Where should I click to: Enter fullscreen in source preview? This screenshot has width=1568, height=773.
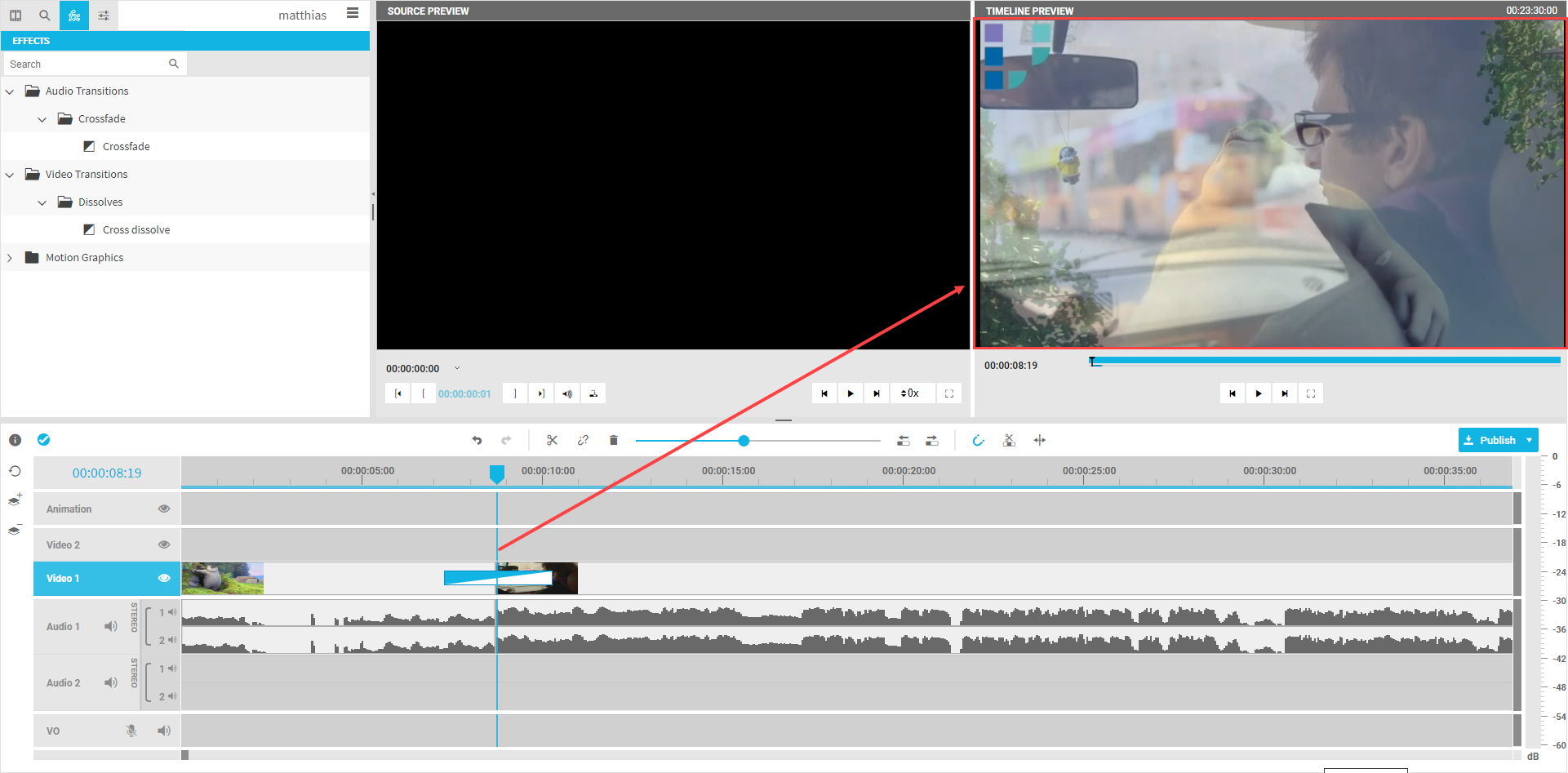(x=948, y=393)
